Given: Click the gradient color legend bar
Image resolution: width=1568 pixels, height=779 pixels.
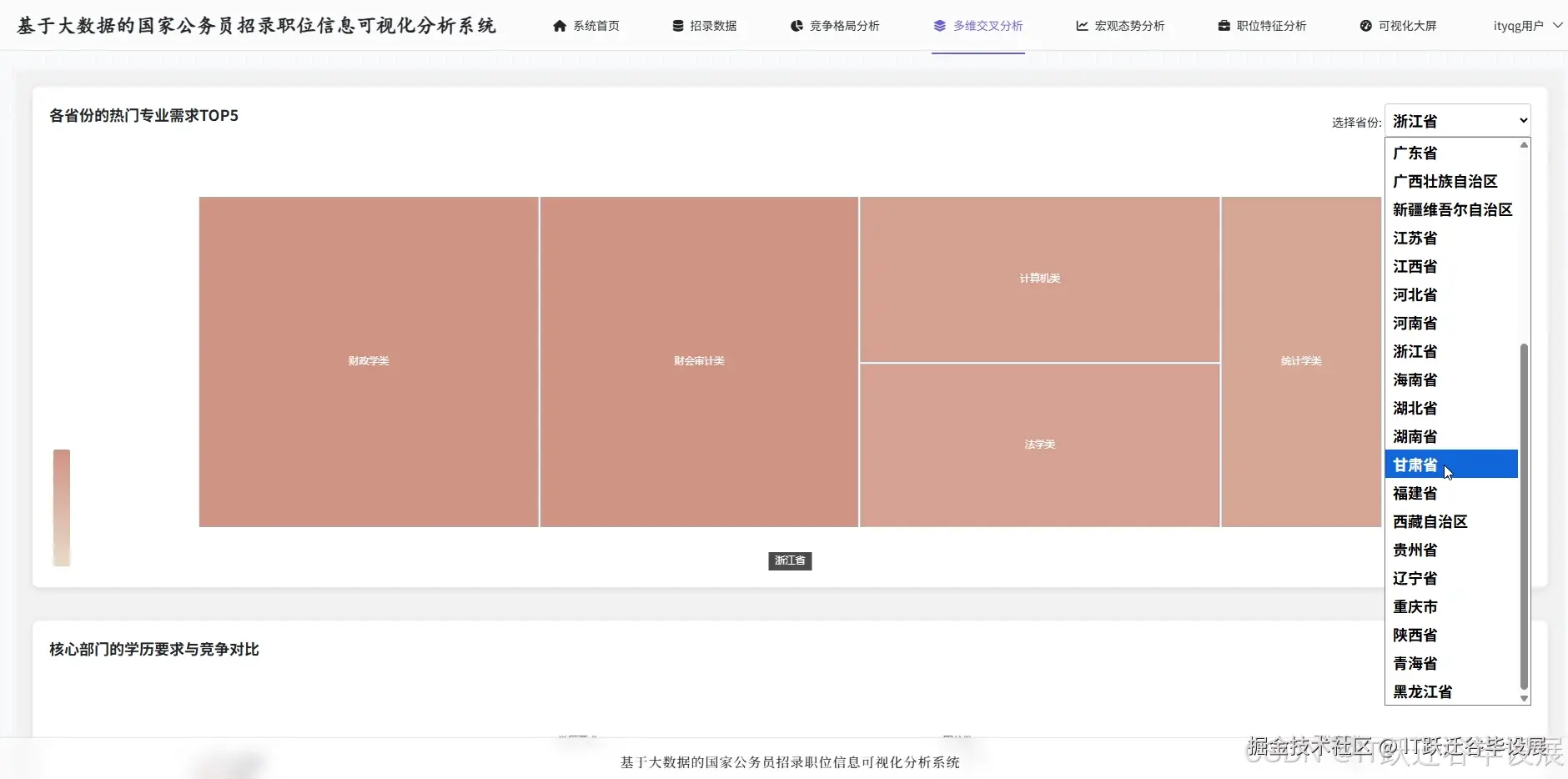Looking at the screenshot, I should pos(61,507).
